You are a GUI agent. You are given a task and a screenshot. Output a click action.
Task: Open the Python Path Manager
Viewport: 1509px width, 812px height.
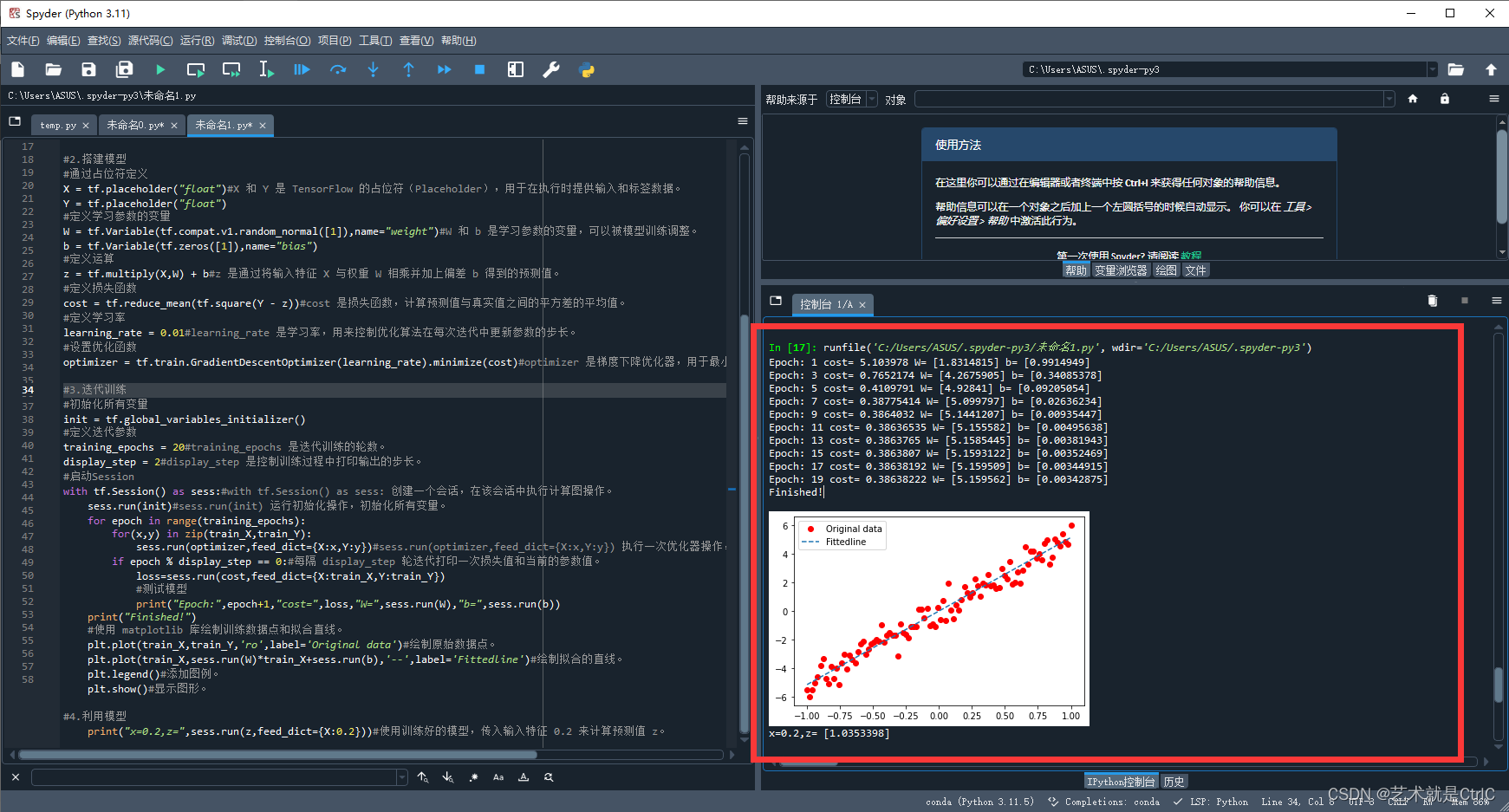[x=587, y=69]
